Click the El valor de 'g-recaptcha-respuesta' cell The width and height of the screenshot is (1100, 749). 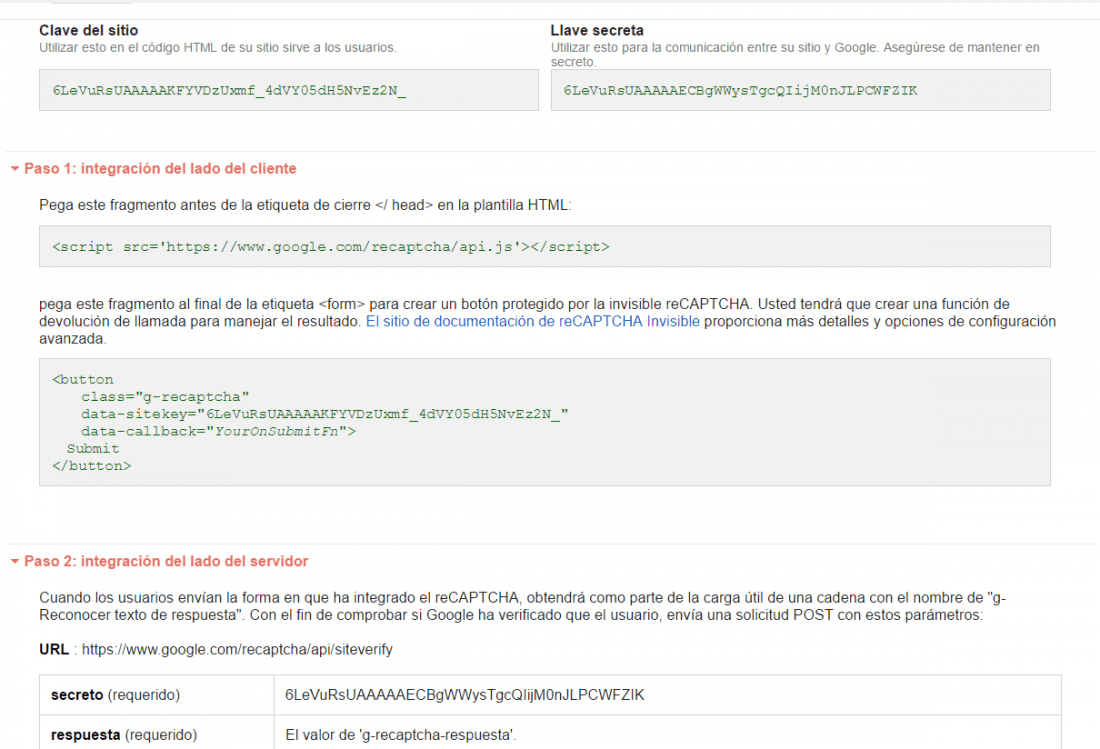click(667, 733)
